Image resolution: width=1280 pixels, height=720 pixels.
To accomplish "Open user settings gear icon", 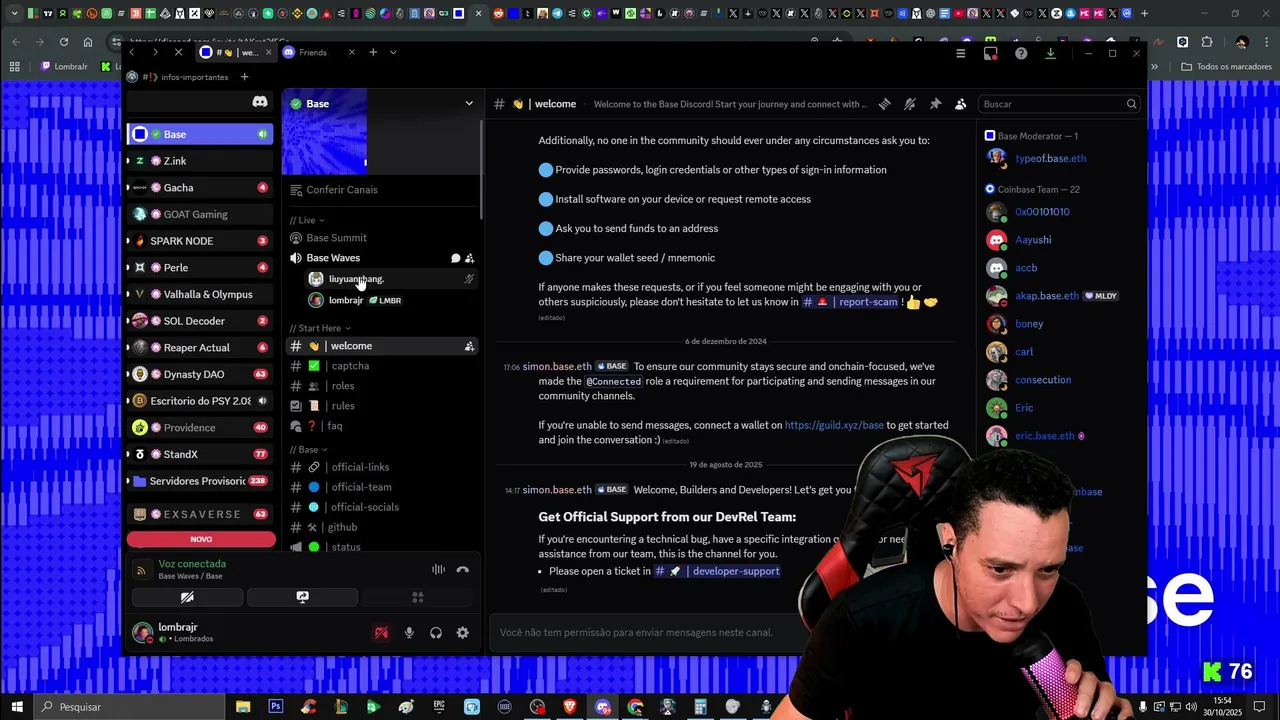I will click(x=462, y=633).
